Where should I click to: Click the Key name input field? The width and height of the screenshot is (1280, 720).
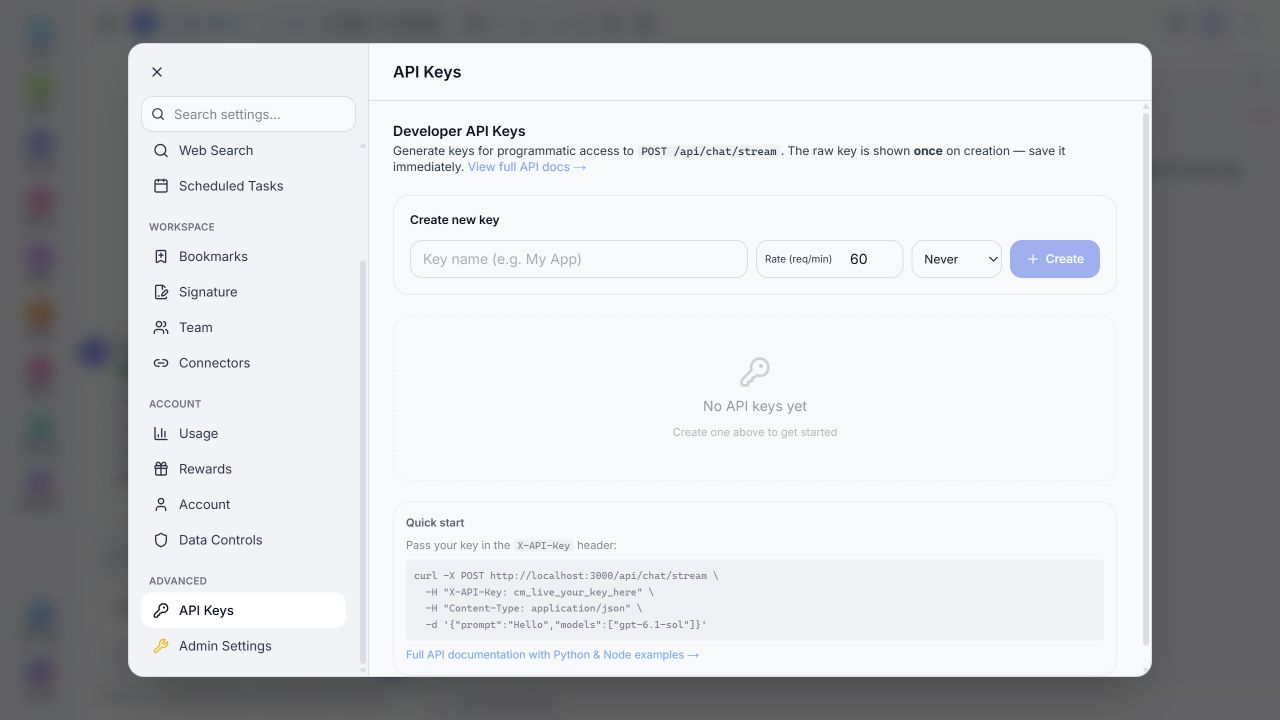point(579,259)
